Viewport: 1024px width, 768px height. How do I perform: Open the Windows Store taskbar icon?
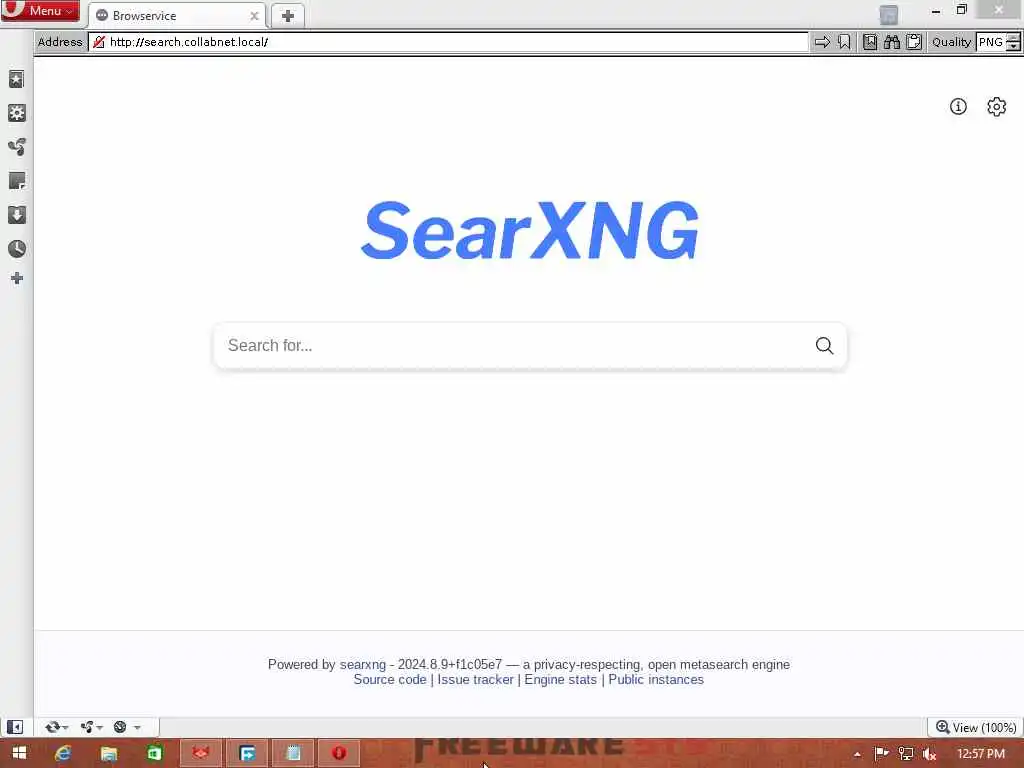[x=154, y=754]
